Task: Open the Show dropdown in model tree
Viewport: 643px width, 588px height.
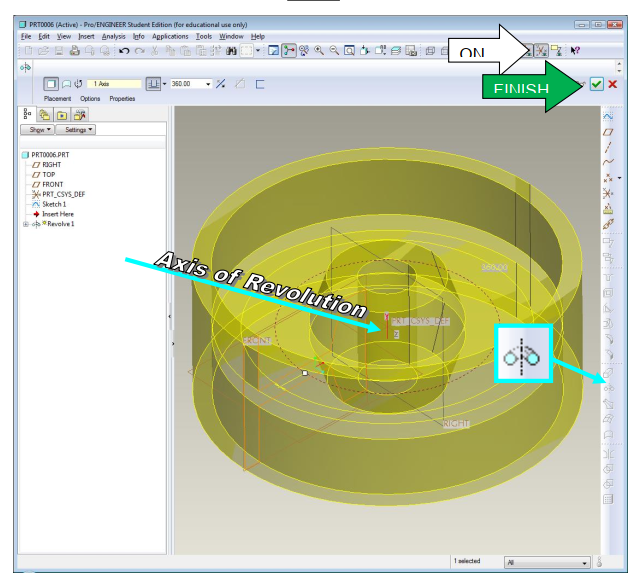Action: pyautogui.click(x=39, y=129)
